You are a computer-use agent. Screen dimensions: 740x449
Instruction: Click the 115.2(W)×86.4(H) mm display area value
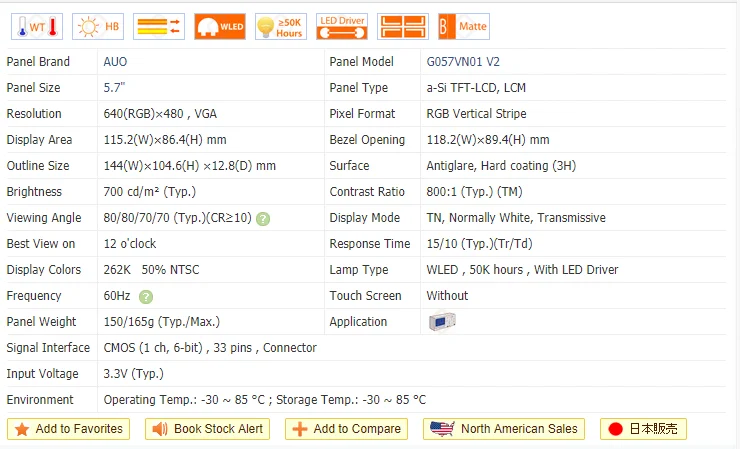[x=165, y=140]
